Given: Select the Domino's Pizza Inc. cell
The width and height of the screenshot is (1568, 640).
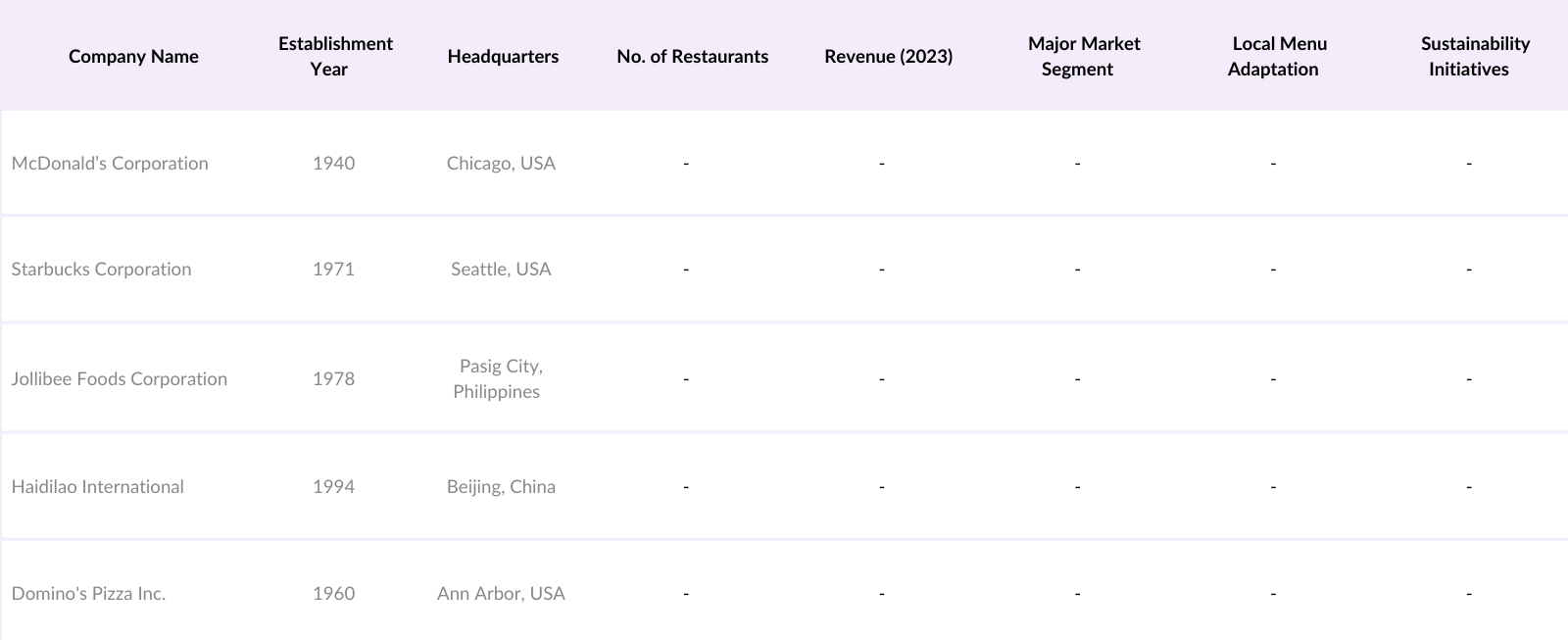Looking at the screenshot, I should point(88,593).
